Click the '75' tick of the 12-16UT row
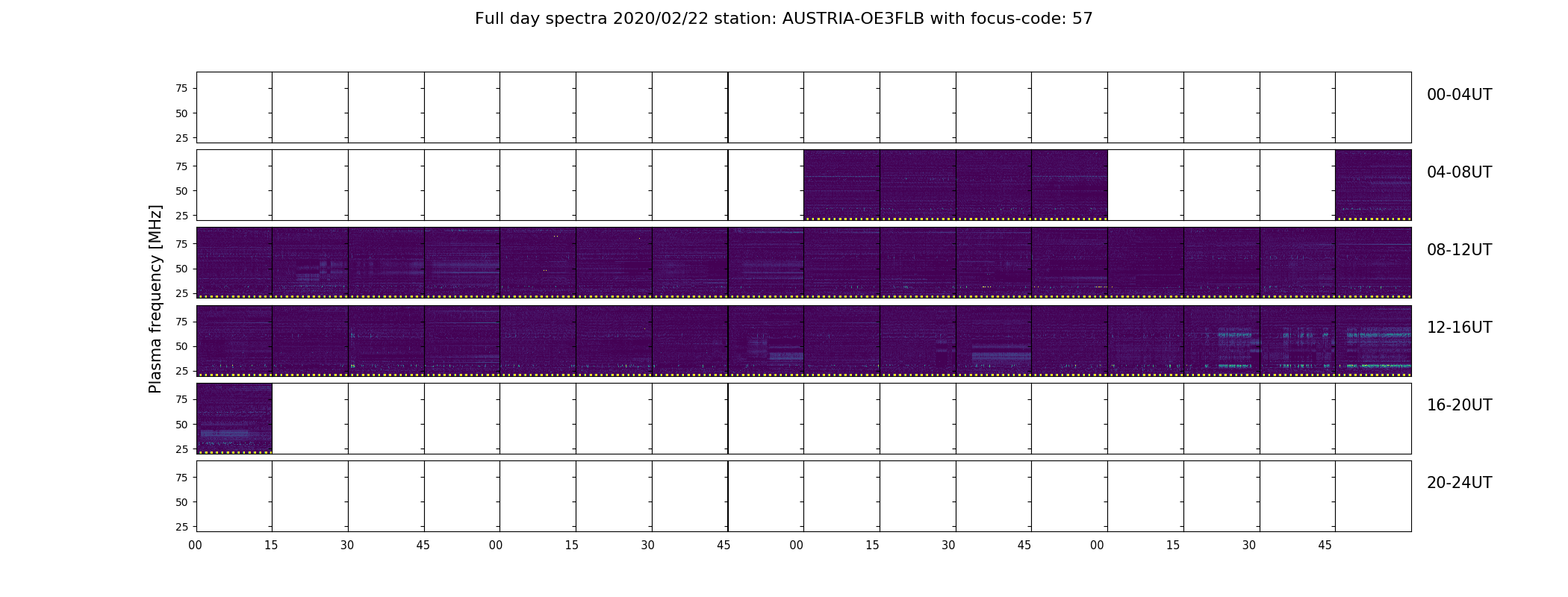Viewport: 1568px width, 597px height. point(181,322)
